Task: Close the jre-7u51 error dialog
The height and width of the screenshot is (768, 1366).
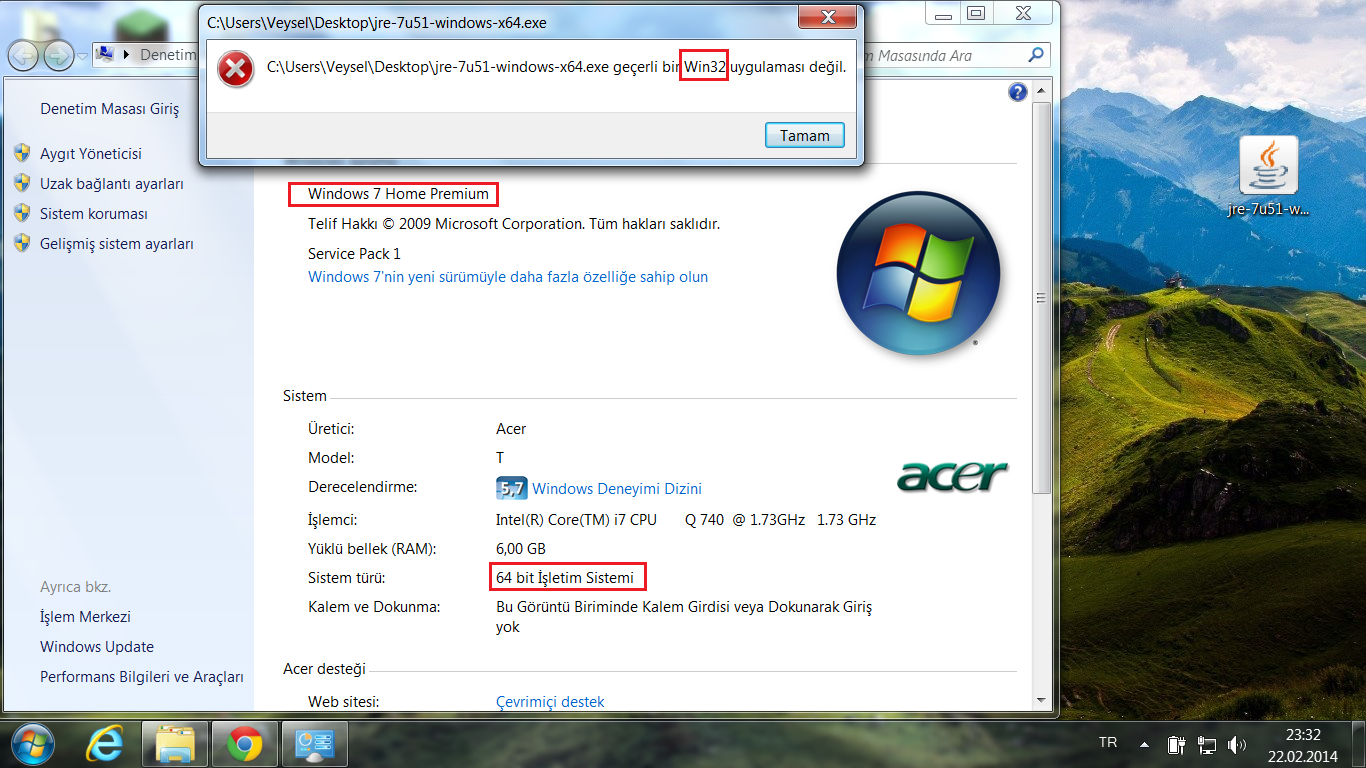Action: [828, 17]
